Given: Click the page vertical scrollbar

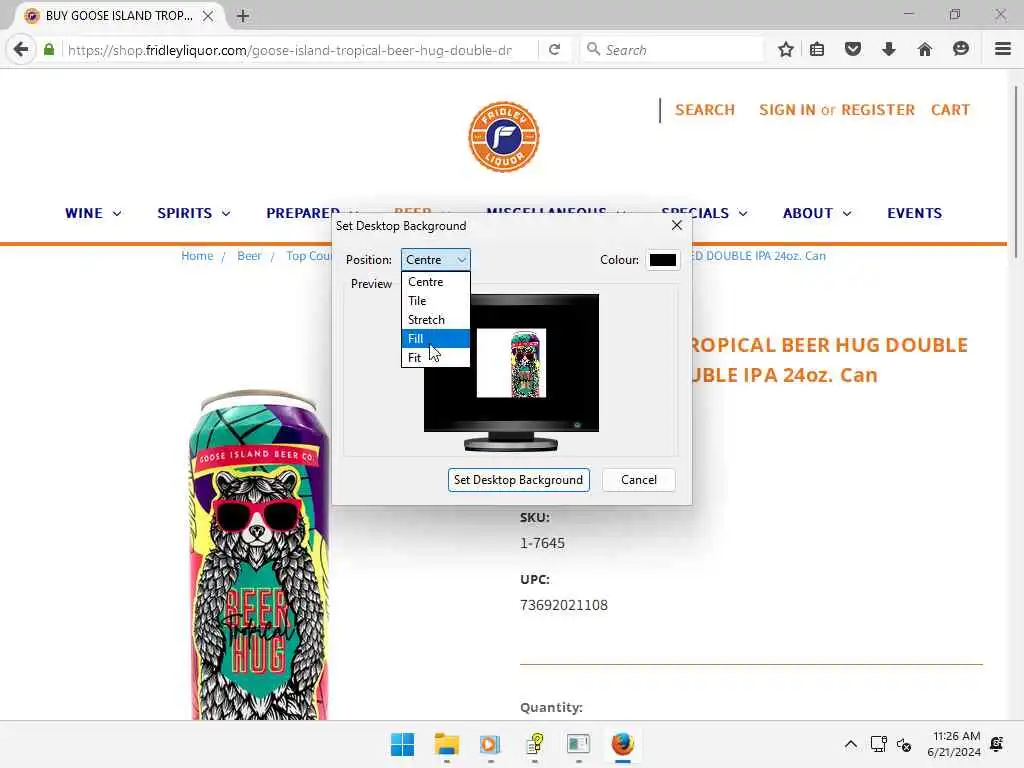Looking at the screenshot, I should (1017, 171).
